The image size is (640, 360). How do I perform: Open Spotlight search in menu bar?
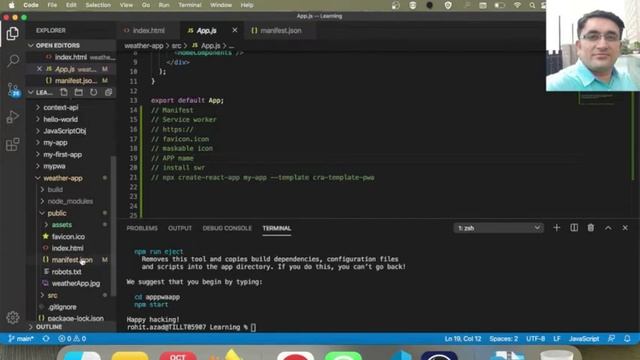click(532, 5)
